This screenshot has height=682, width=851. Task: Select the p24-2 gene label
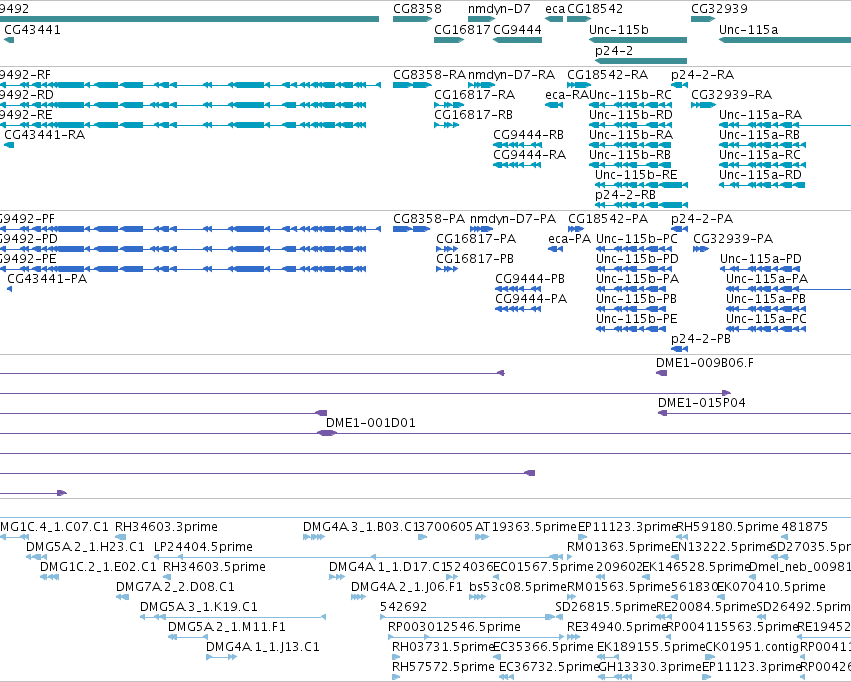click(x=614, y=50)
